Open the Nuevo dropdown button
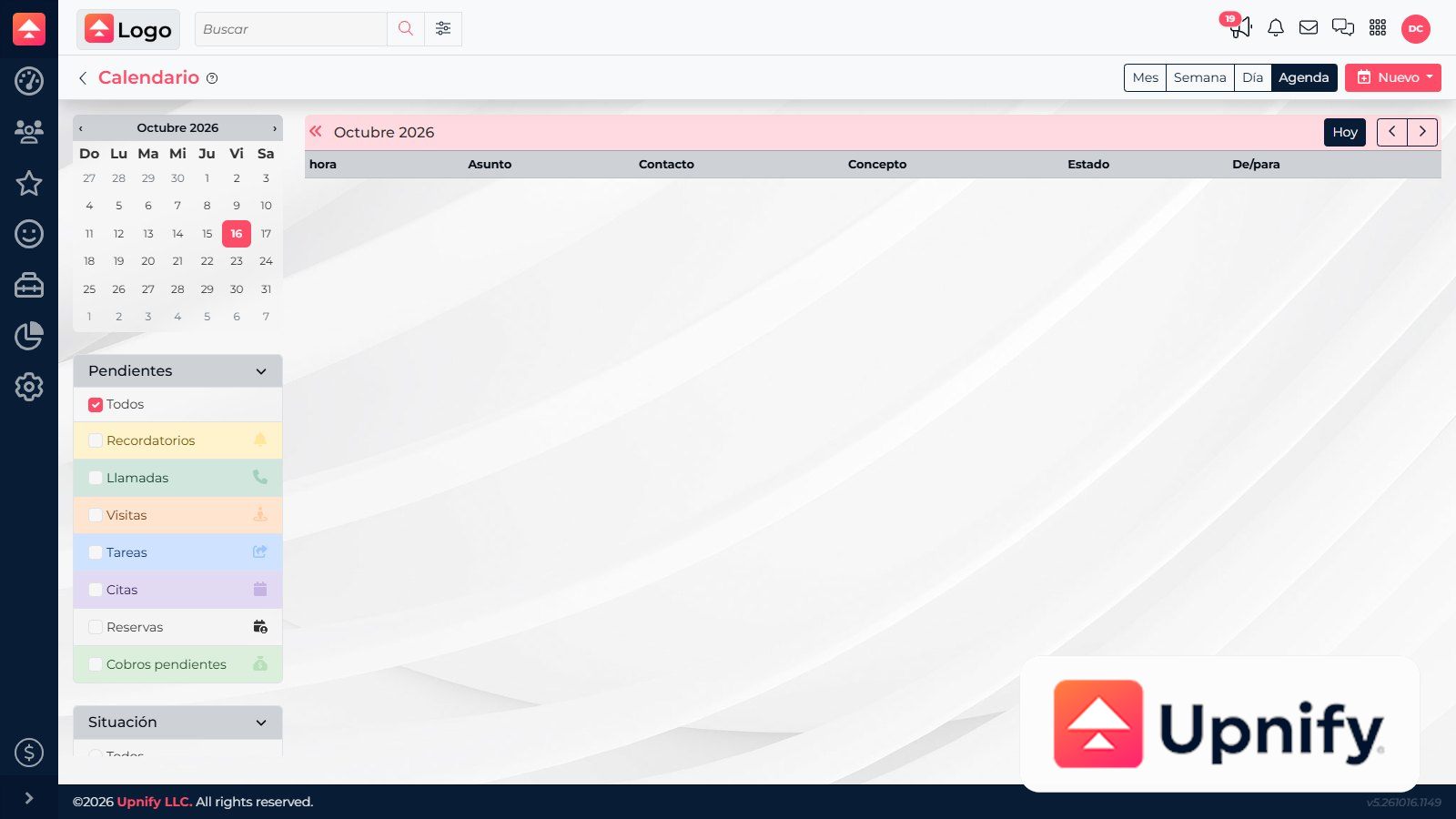The width and height of the screenshot is (1456, 819). pyautogui.click(x=1393, y=77)
